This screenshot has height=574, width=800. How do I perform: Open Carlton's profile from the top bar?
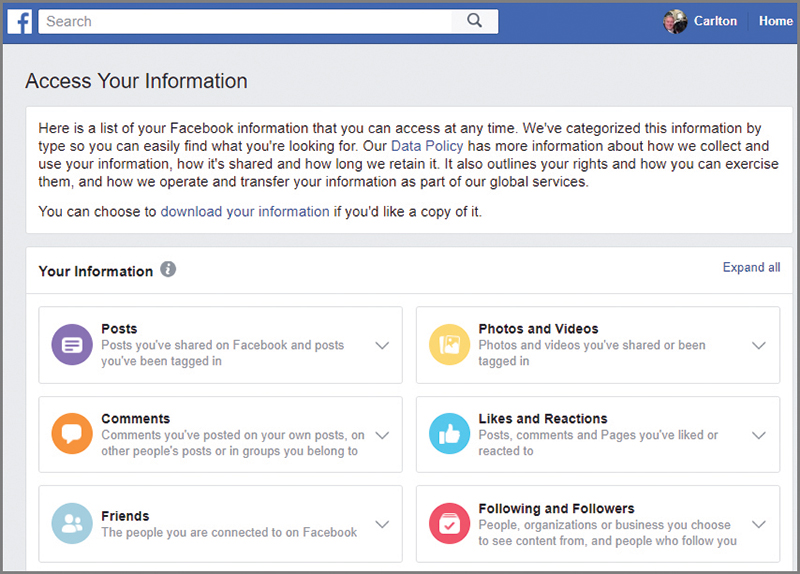(x=704, y=21)
